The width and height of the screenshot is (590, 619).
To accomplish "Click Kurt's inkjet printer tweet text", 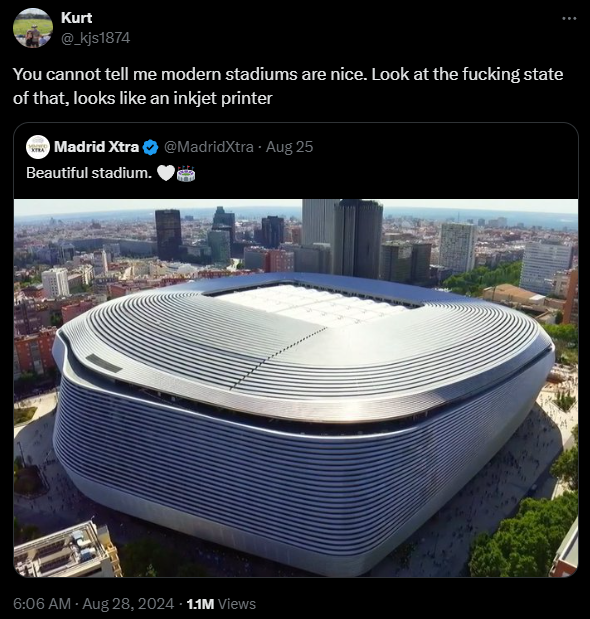I will pyautogui.click(x=288, y=86).
